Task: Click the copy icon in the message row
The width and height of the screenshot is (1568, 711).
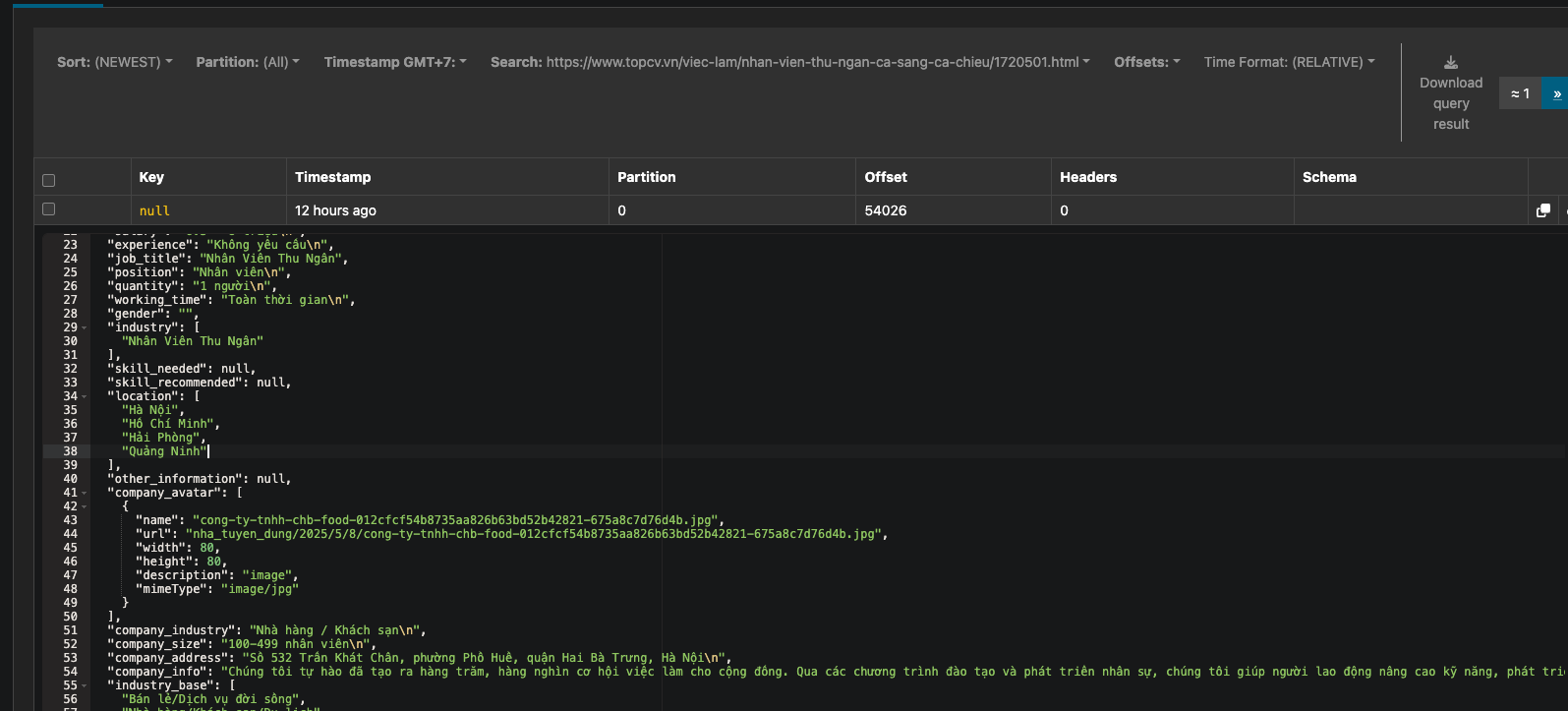Action: tap(1542, 210)
